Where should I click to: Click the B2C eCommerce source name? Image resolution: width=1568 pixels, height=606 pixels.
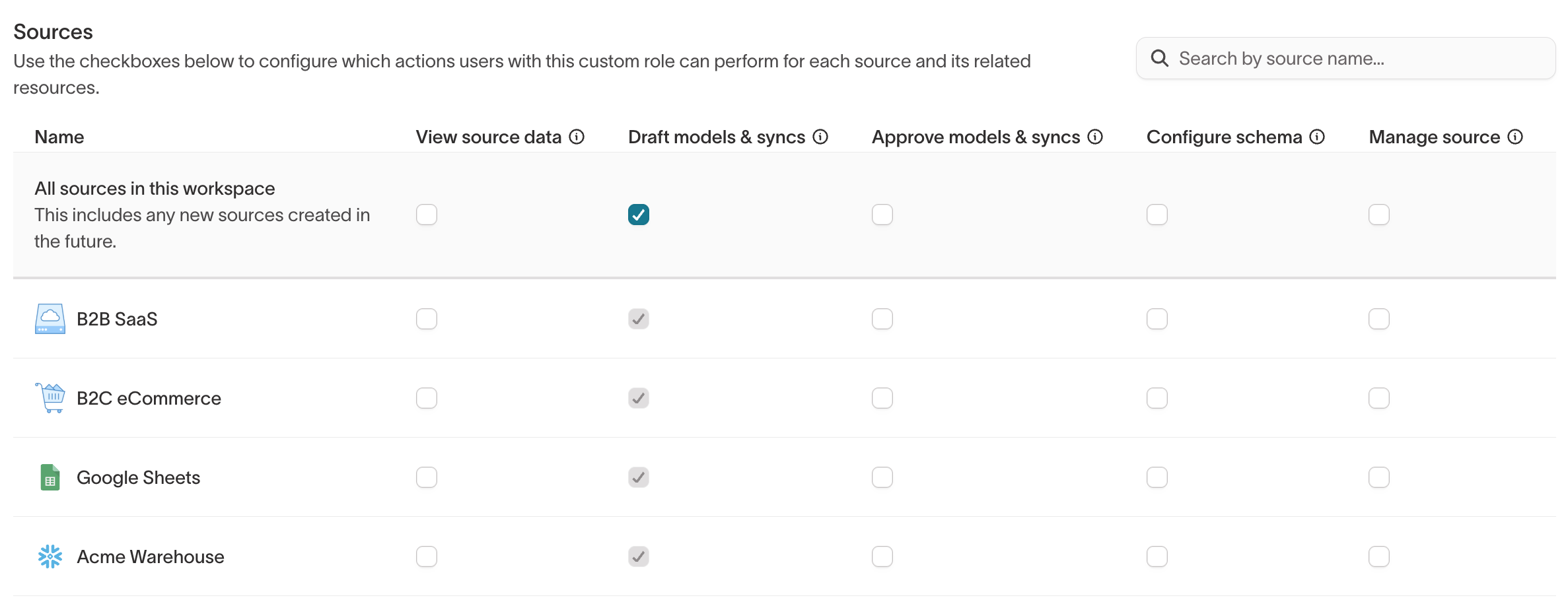(149, 398)
